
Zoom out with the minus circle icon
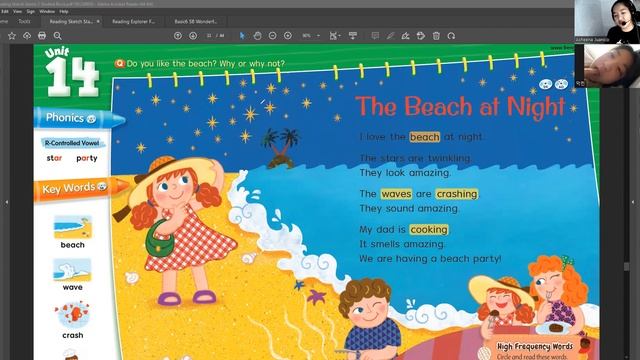click(x=273, y=36)
